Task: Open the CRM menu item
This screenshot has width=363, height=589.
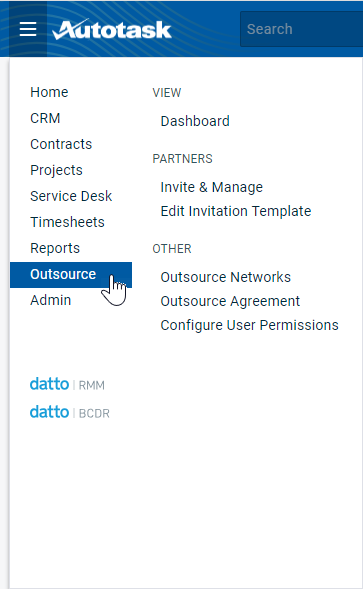Action: pyautogui.click(x=45, y=118)
